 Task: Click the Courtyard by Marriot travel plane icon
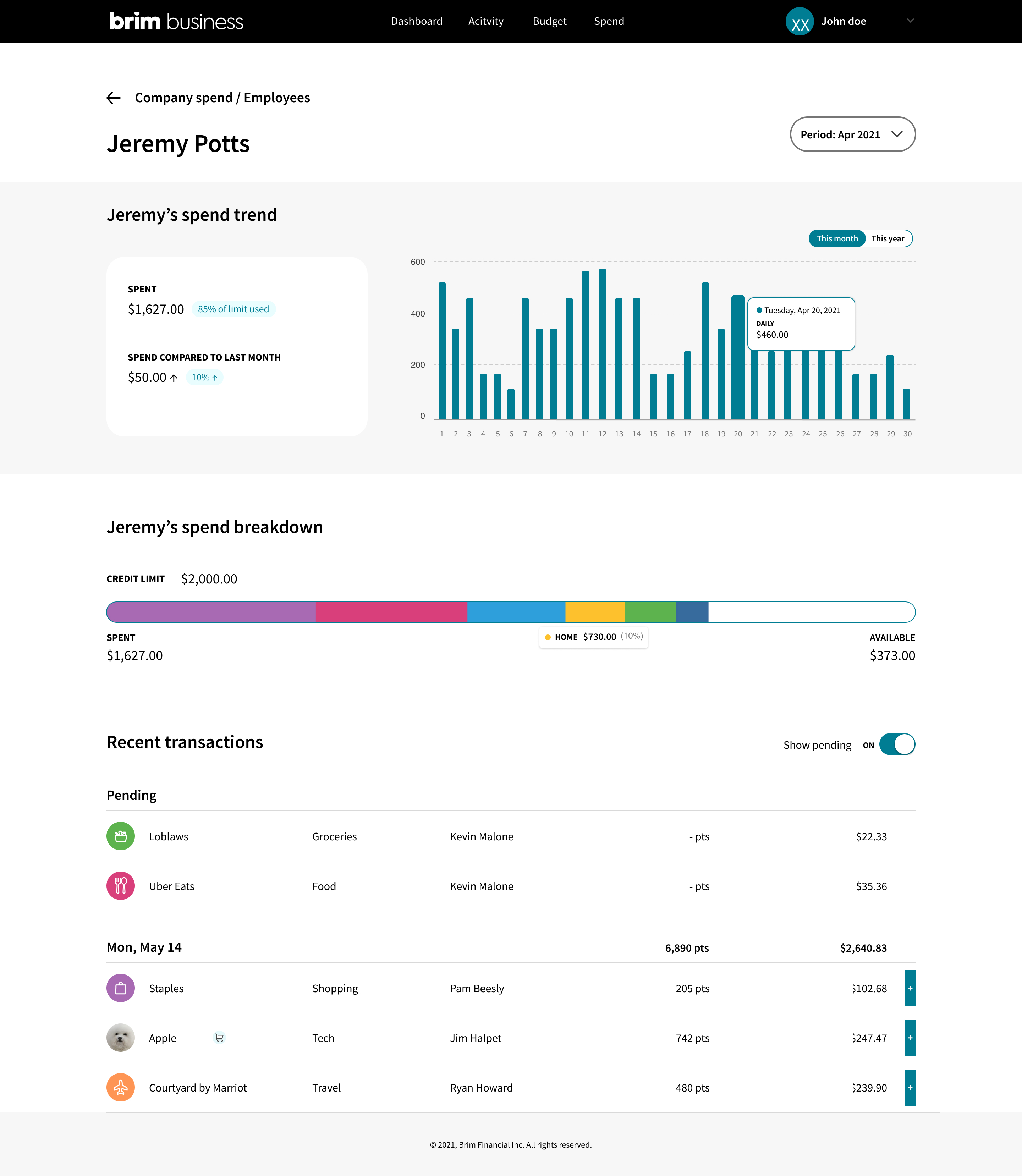click(120, 1088)
